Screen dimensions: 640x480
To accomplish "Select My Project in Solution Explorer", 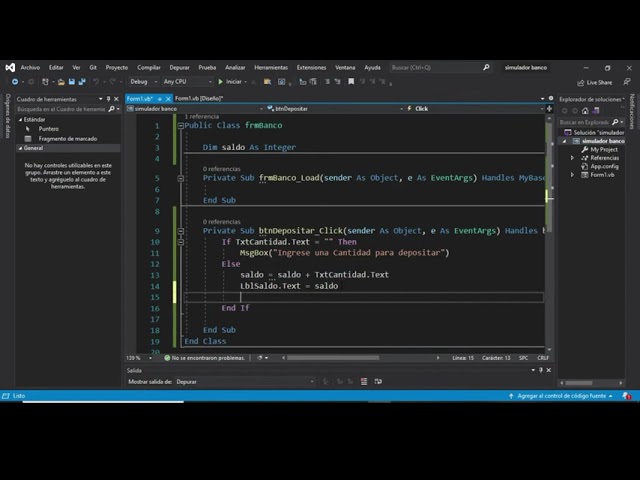I will pyautogui.click(x=604, y=150).
